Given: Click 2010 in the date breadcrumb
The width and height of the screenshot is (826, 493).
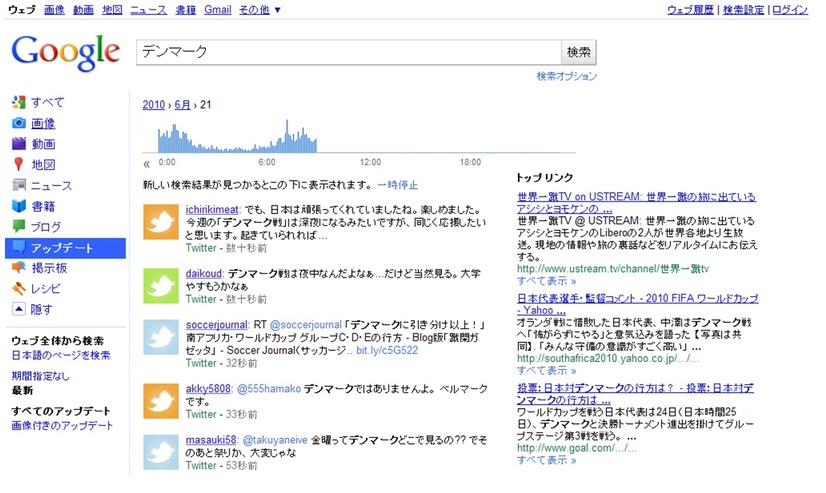Looking at the screenshot, I should pos(154,104).
